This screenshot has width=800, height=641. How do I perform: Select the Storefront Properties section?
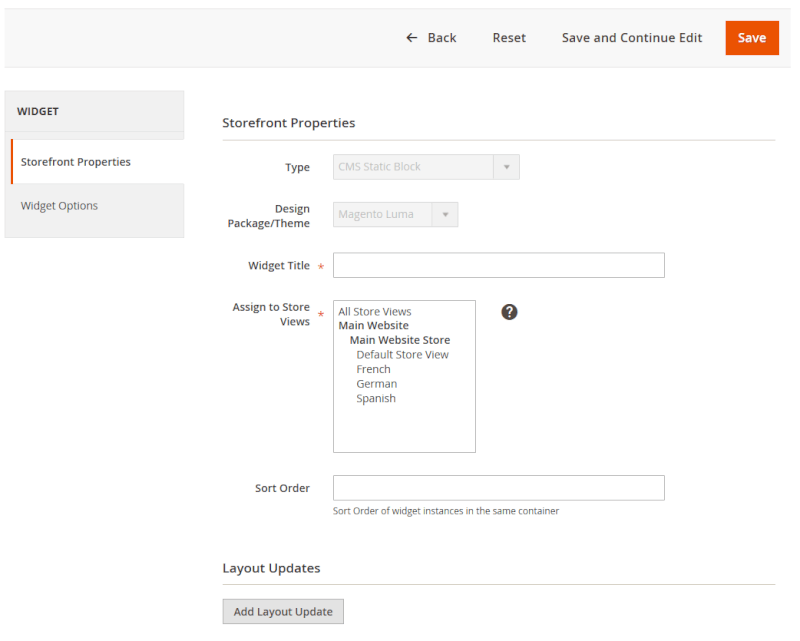[76, 161]
